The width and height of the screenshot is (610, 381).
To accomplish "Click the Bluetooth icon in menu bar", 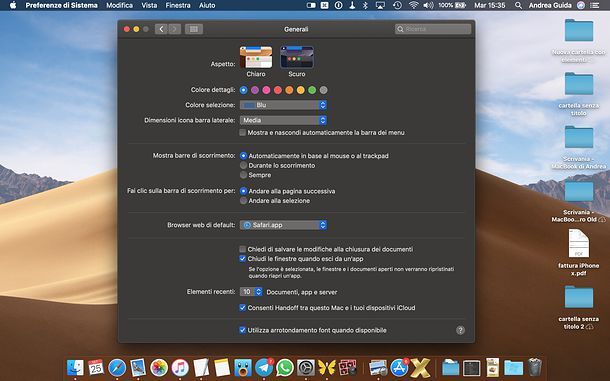I will pos(365,5).
